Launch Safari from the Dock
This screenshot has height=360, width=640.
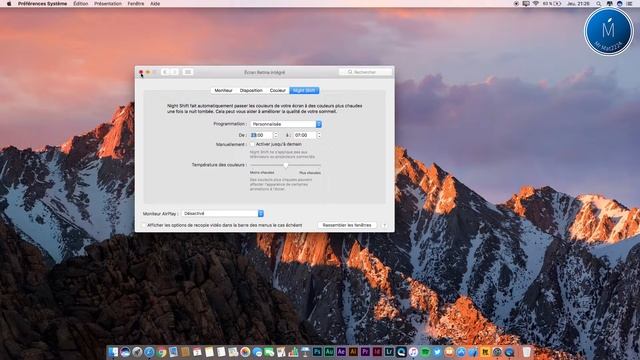[149, 352]
